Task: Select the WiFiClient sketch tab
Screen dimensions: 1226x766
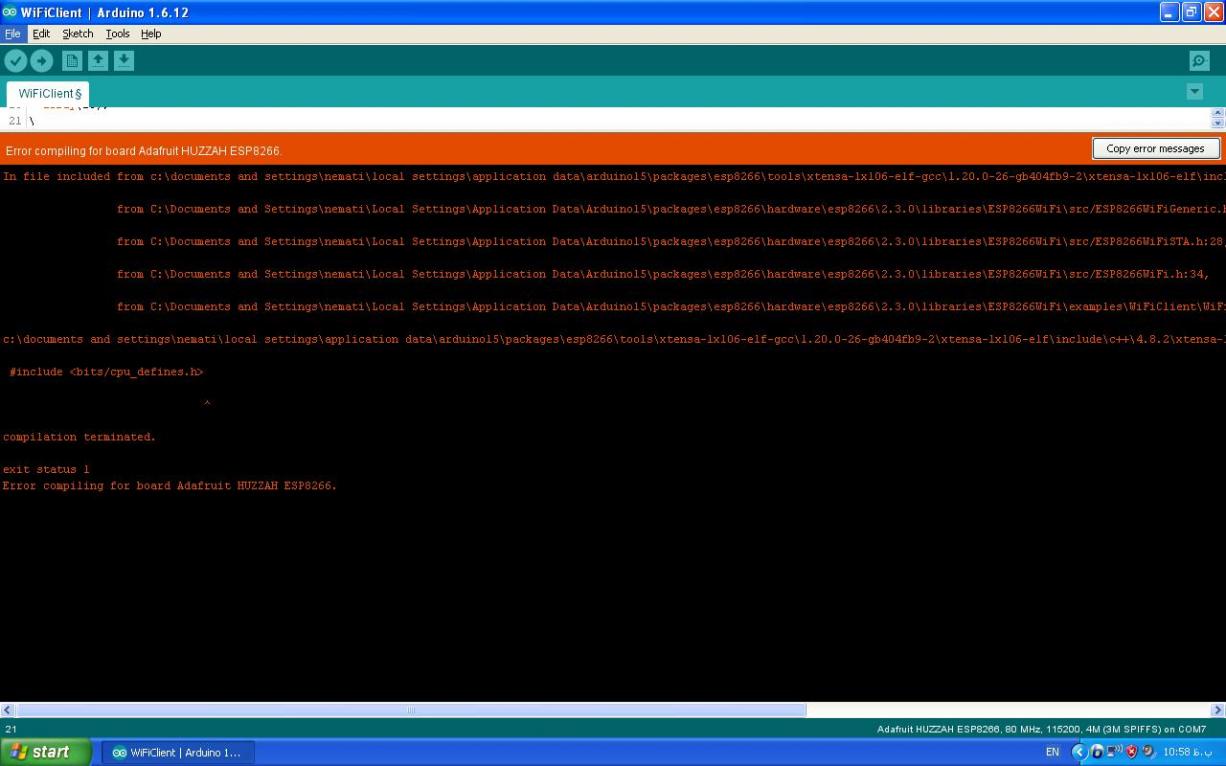Action: (x=47, y=94)
